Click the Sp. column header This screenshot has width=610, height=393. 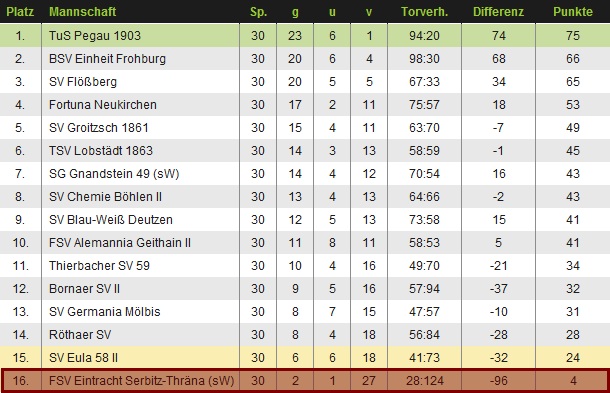258,12
